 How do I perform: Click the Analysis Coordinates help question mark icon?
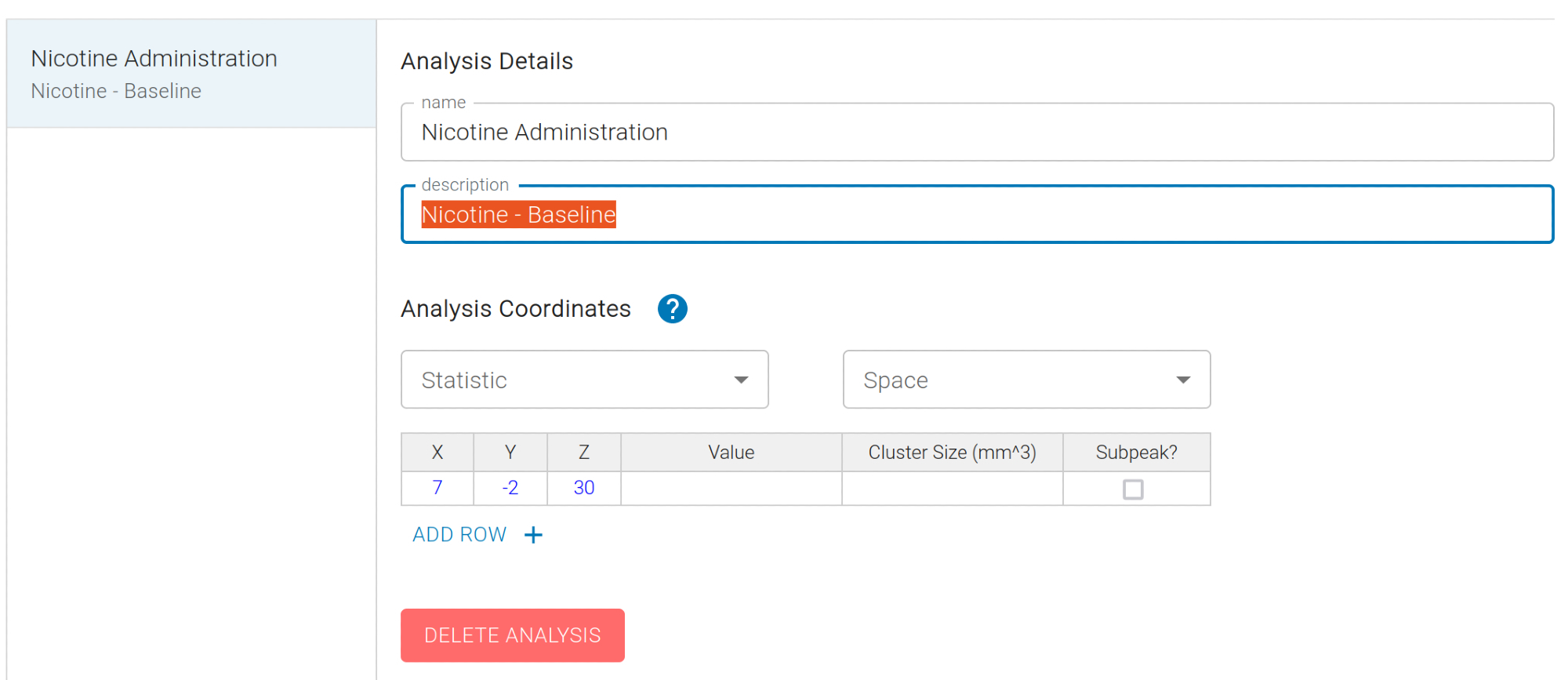(x=672, y=309)
